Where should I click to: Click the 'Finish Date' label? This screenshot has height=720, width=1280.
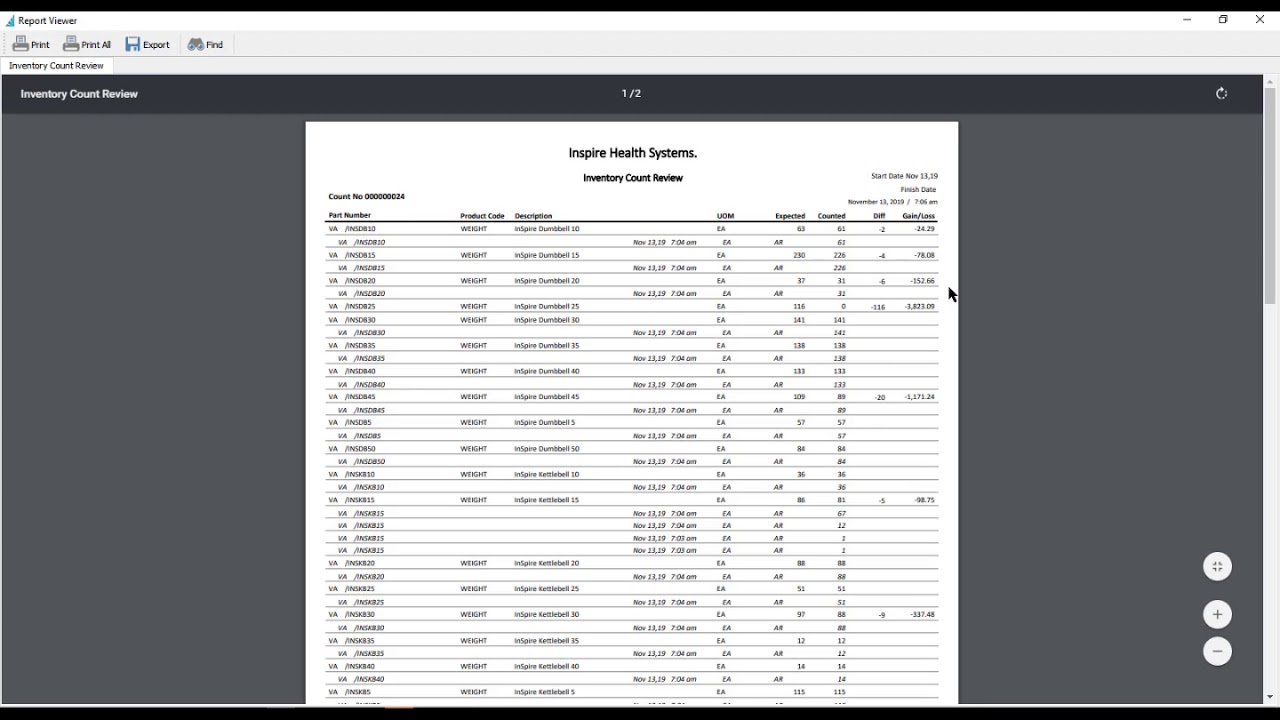(918, 190)
